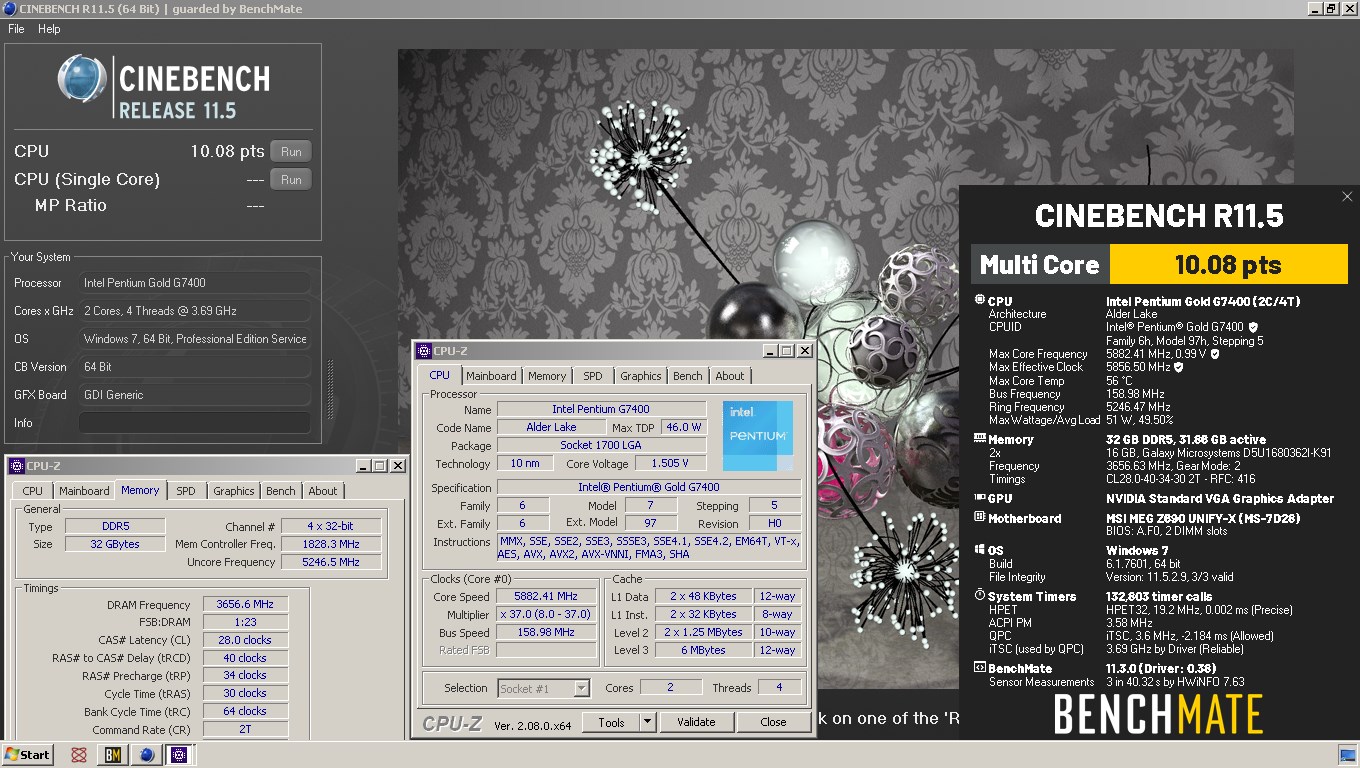
Task: Open the About tab in front CPU-Z
Action: (729, 376)
